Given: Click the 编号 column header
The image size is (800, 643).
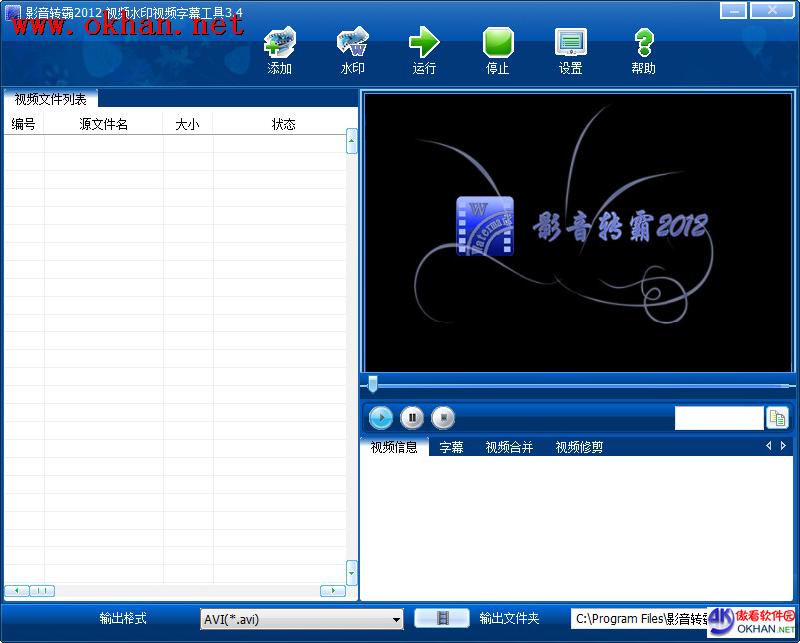Looking at the screenshot, I should [x=23, y=124].
